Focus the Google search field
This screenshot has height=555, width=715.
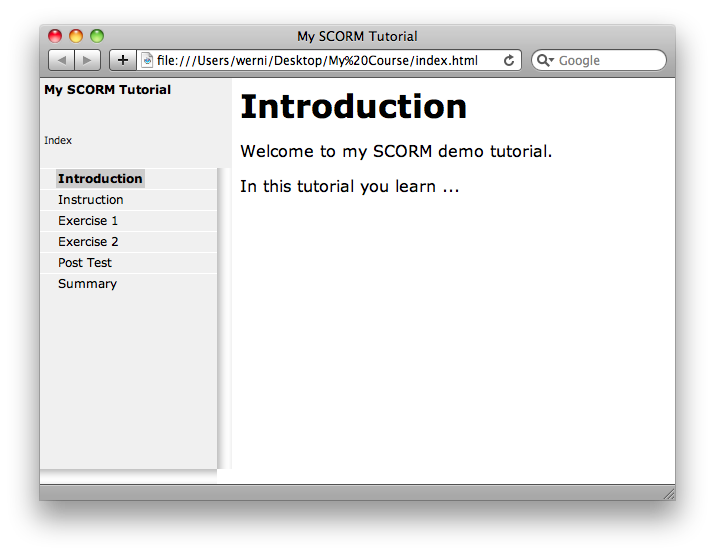point(605,61)
